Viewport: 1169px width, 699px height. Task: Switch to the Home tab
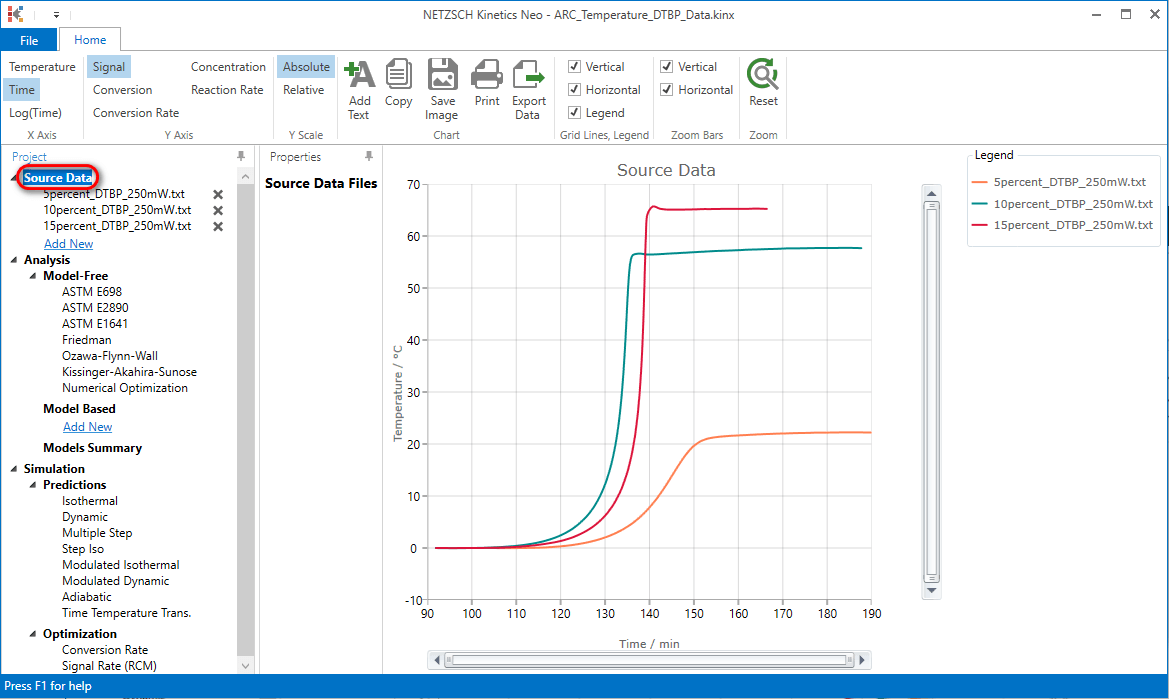point(89,39)
